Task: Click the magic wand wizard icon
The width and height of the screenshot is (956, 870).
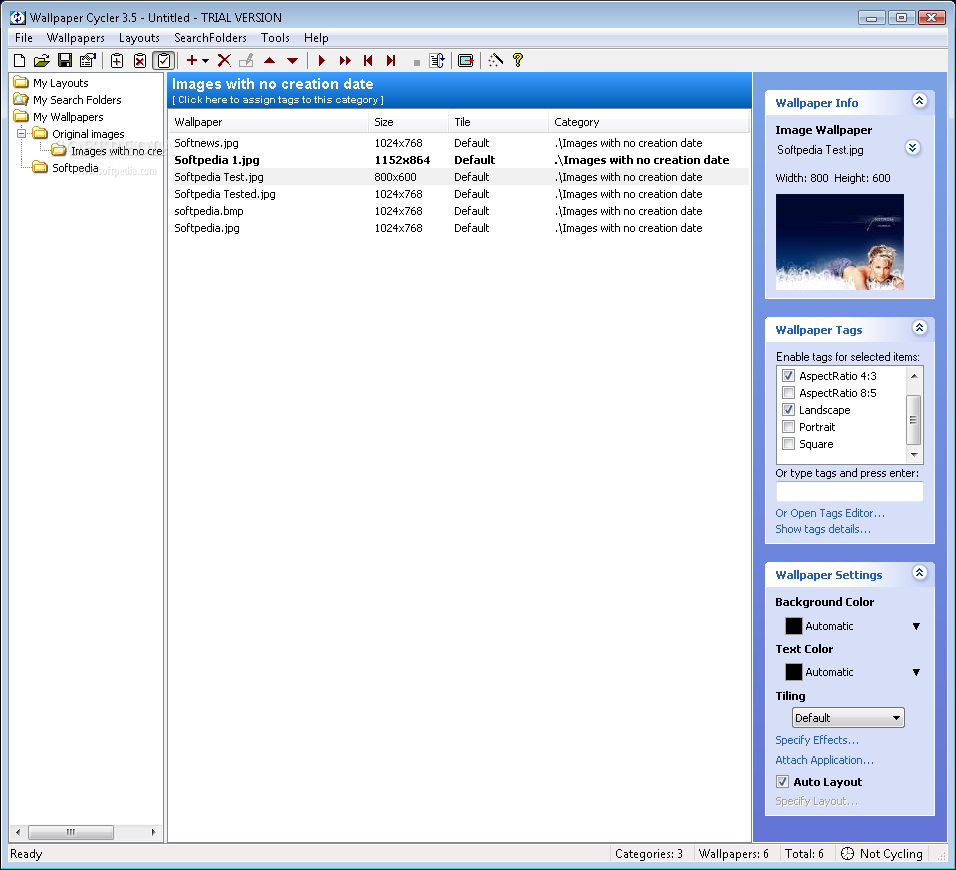Action: 495,60
